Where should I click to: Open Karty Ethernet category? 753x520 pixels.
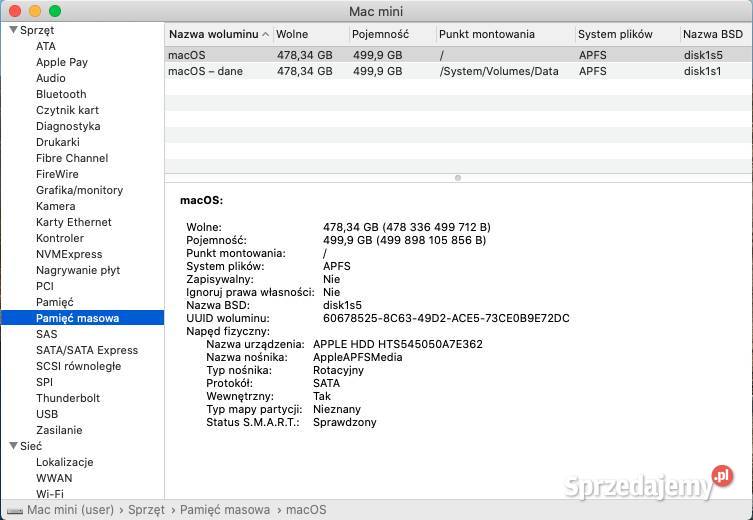(73, 222)
